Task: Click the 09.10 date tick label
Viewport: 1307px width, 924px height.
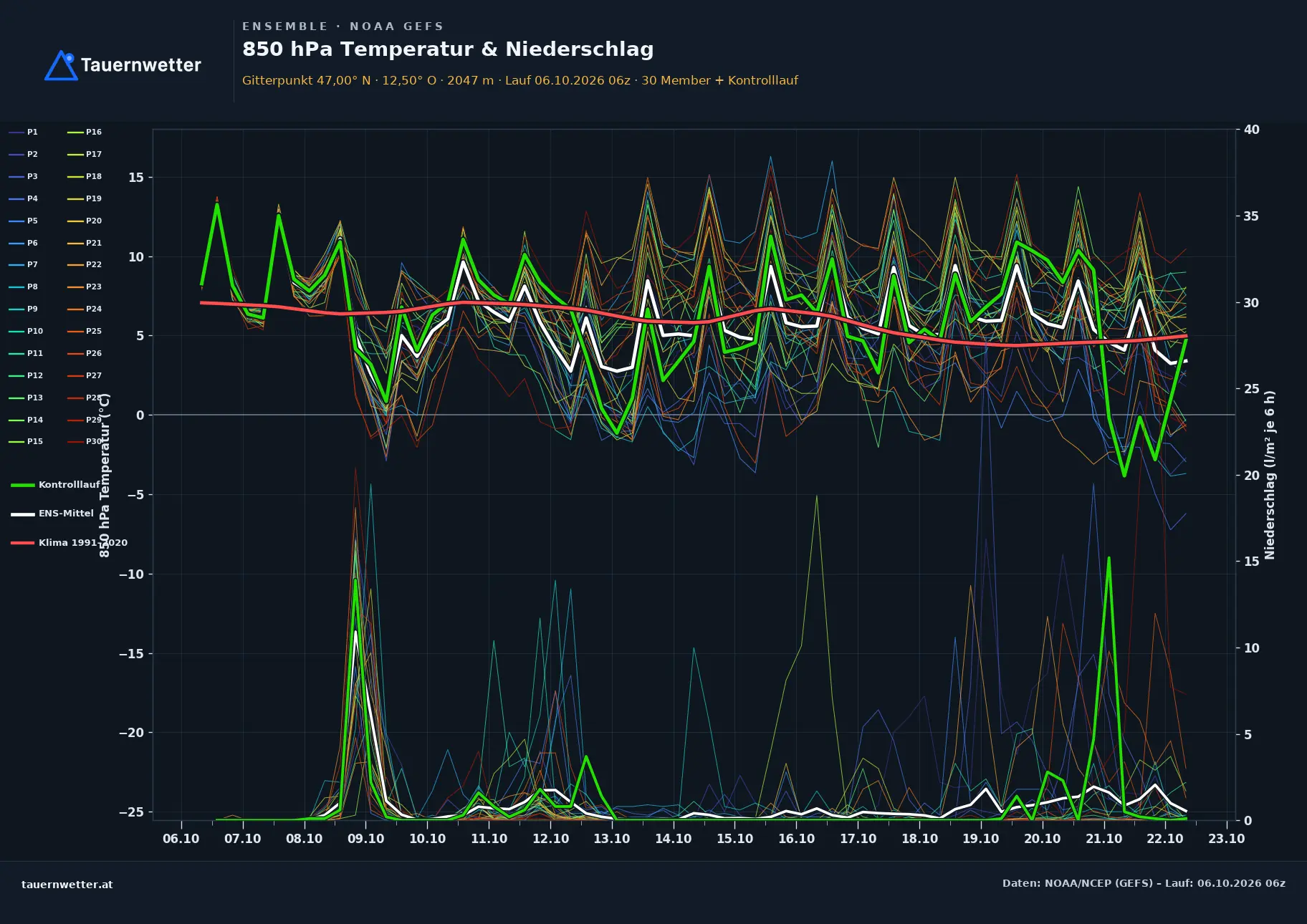Action: pos(366,839)
